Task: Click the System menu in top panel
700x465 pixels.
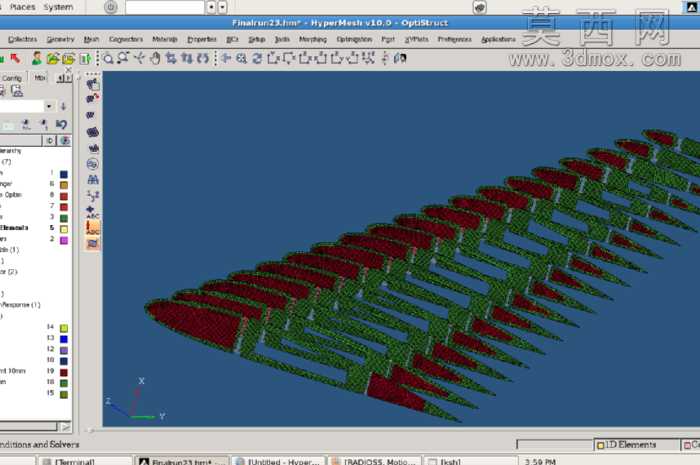Action: click(x=58, y=7)
